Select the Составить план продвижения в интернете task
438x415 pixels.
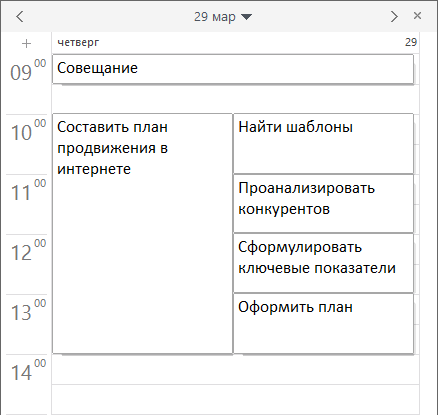click(x=142, y=233)
